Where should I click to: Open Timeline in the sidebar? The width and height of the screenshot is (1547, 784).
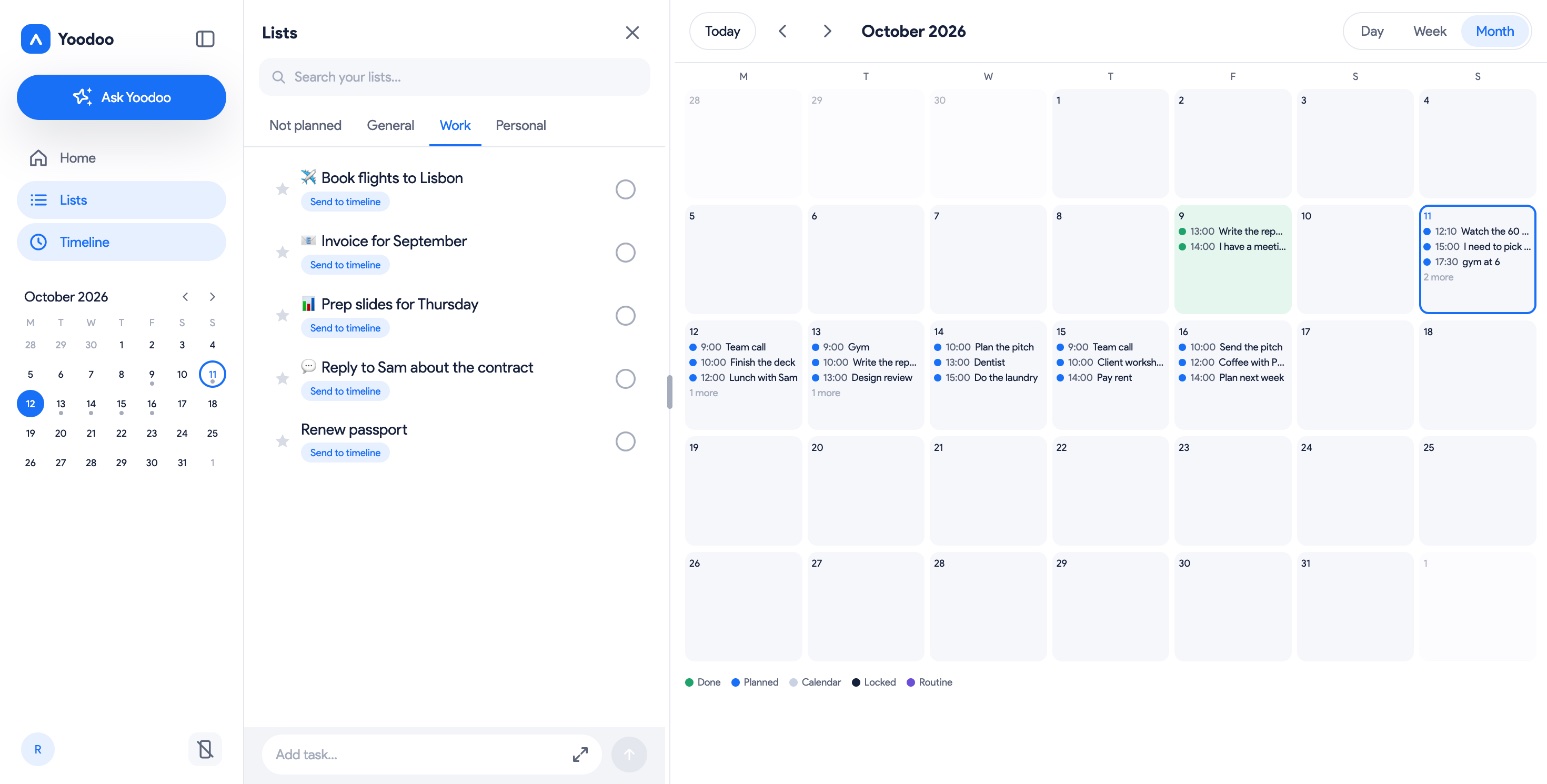click(121, 242)
